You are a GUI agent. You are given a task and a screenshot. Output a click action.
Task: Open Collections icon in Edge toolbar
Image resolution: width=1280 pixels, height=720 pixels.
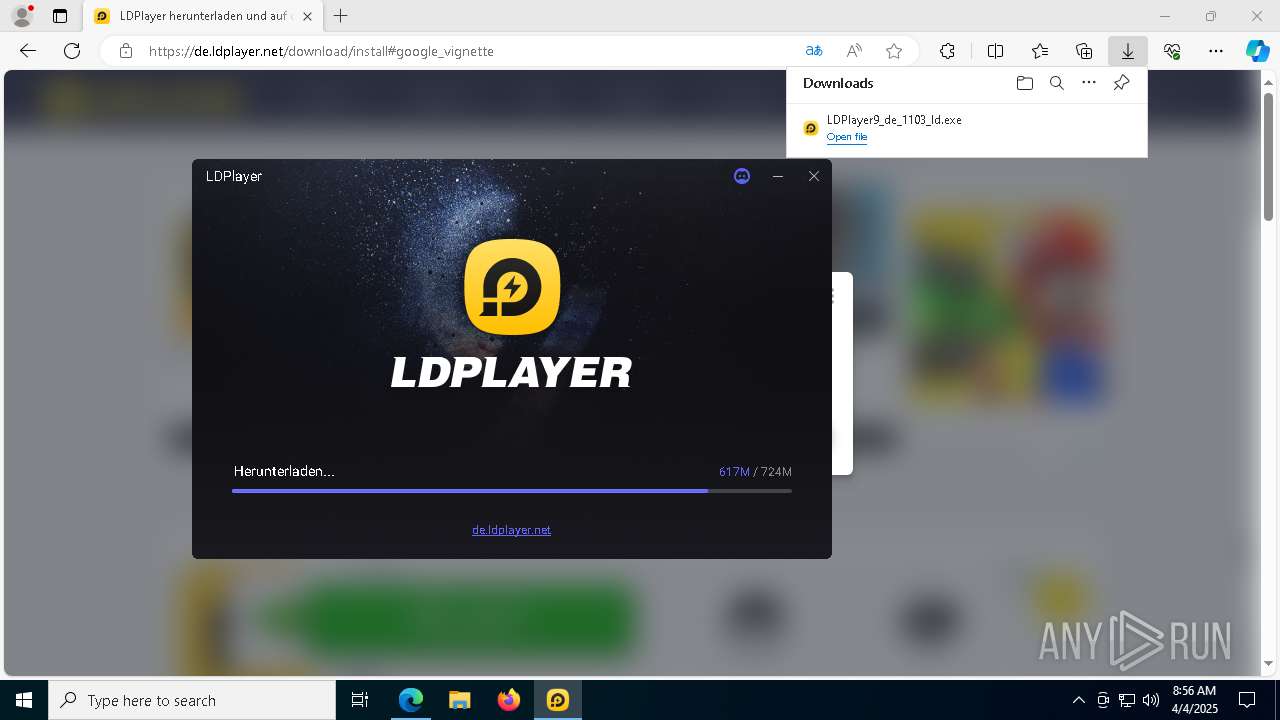click(1084, 51)
